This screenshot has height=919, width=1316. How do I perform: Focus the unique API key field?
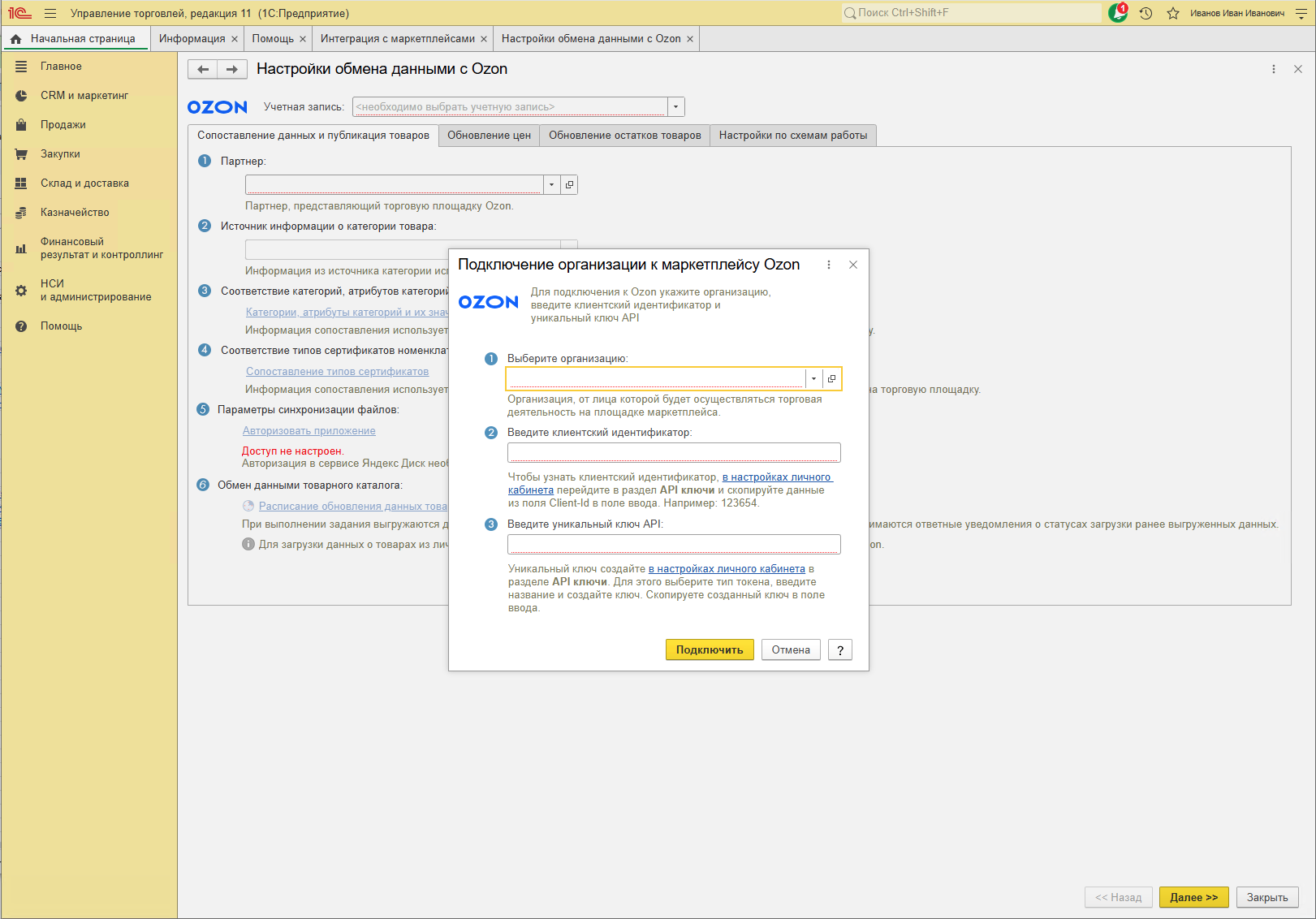673,545
